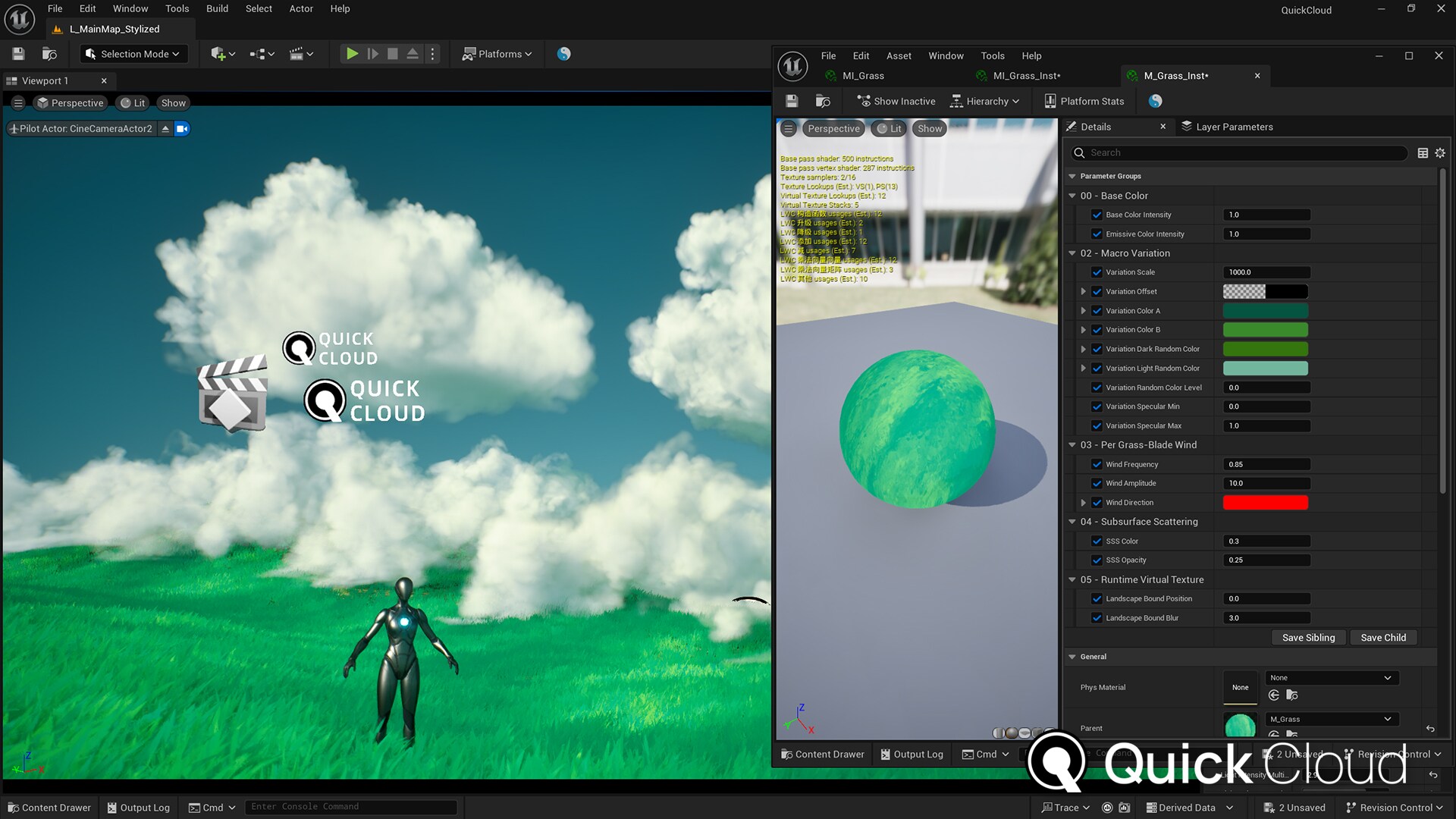Save the M_Grass_Inst asset with the floppy icon

pyautogui.click(x=791, y=101)
